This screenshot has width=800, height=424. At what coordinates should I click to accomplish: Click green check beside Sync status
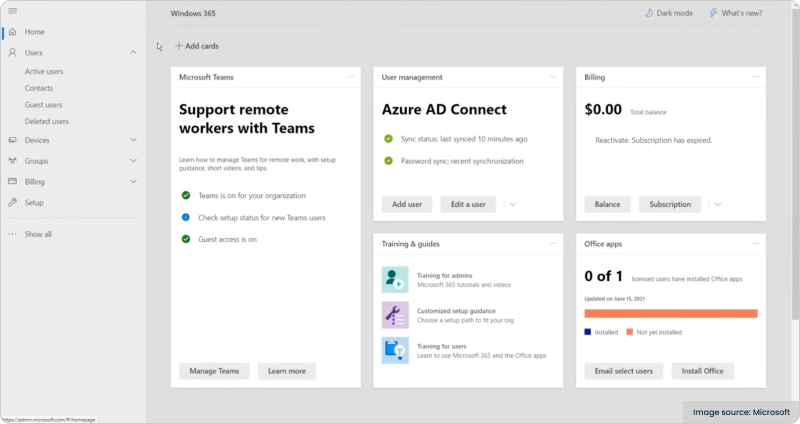pos(388,139)
